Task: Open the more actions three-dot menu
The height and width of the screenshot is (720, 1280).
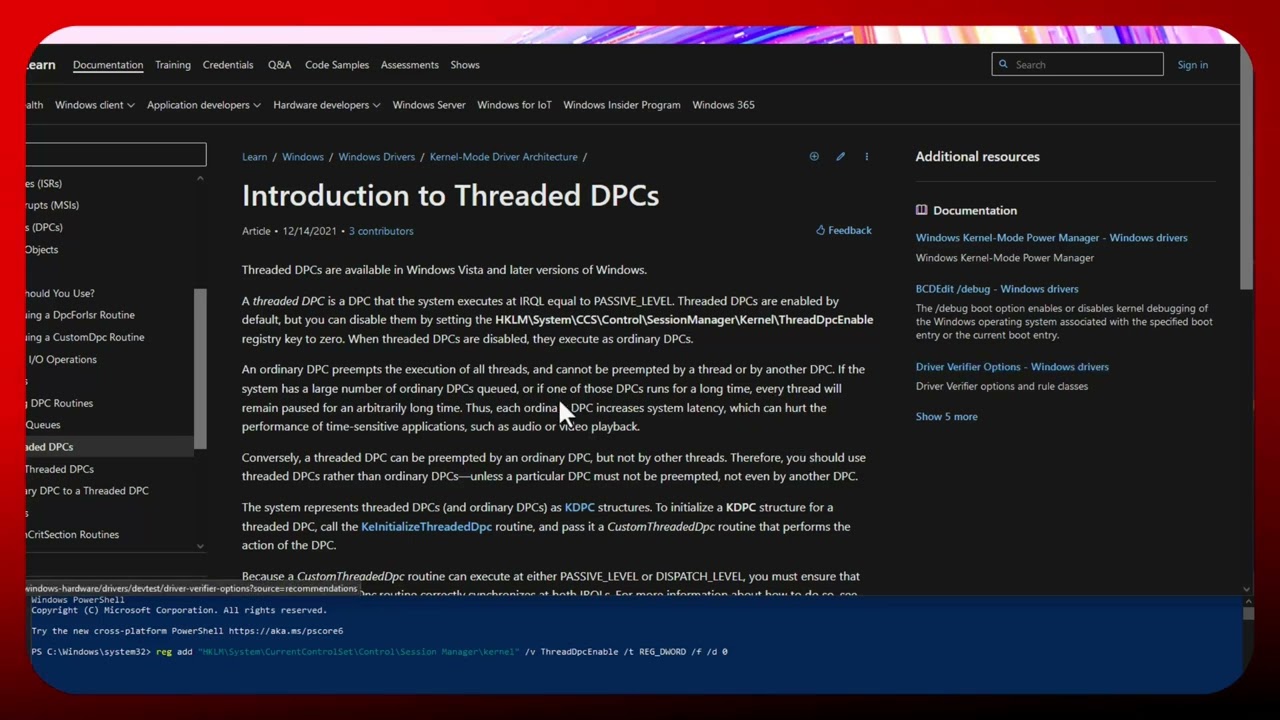Action: (866, 156)
